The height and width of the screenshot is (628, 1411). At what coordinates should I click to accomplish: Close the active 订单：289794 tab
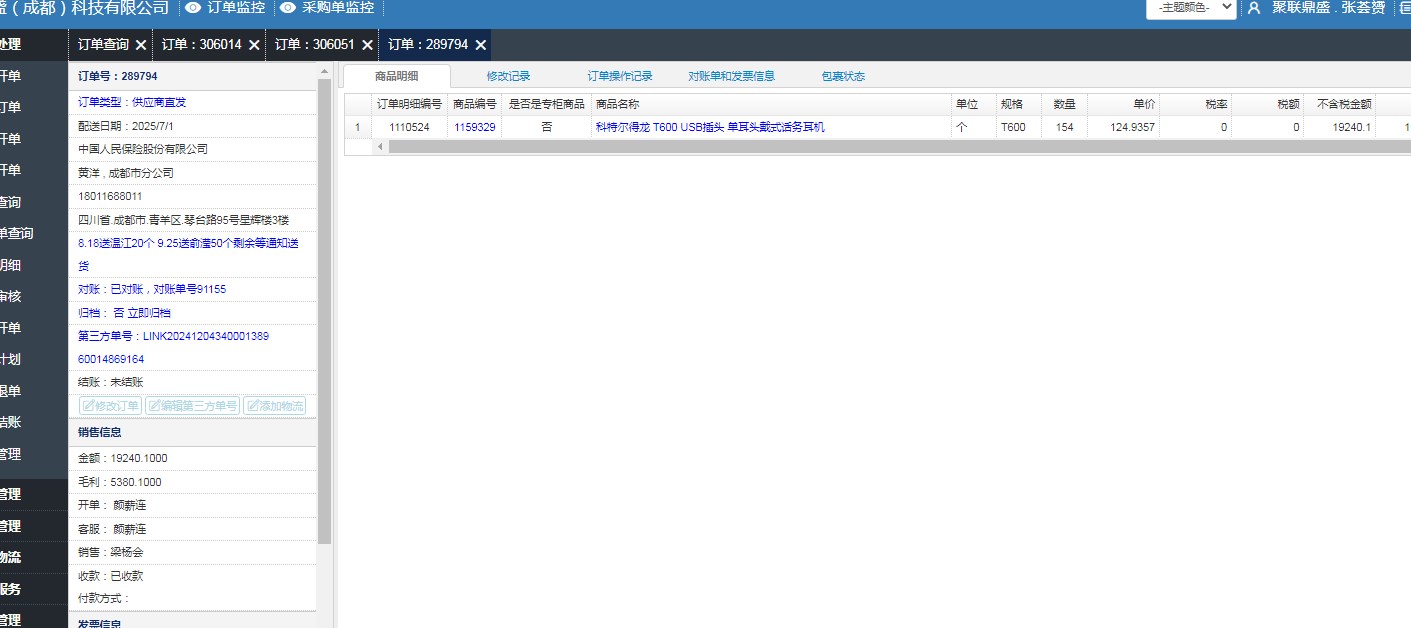(x=481, y=45)
